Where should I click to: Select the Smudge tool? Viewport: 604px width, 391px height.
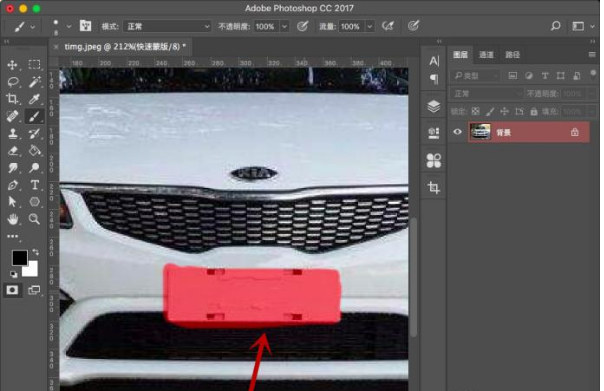coord(12,168)
